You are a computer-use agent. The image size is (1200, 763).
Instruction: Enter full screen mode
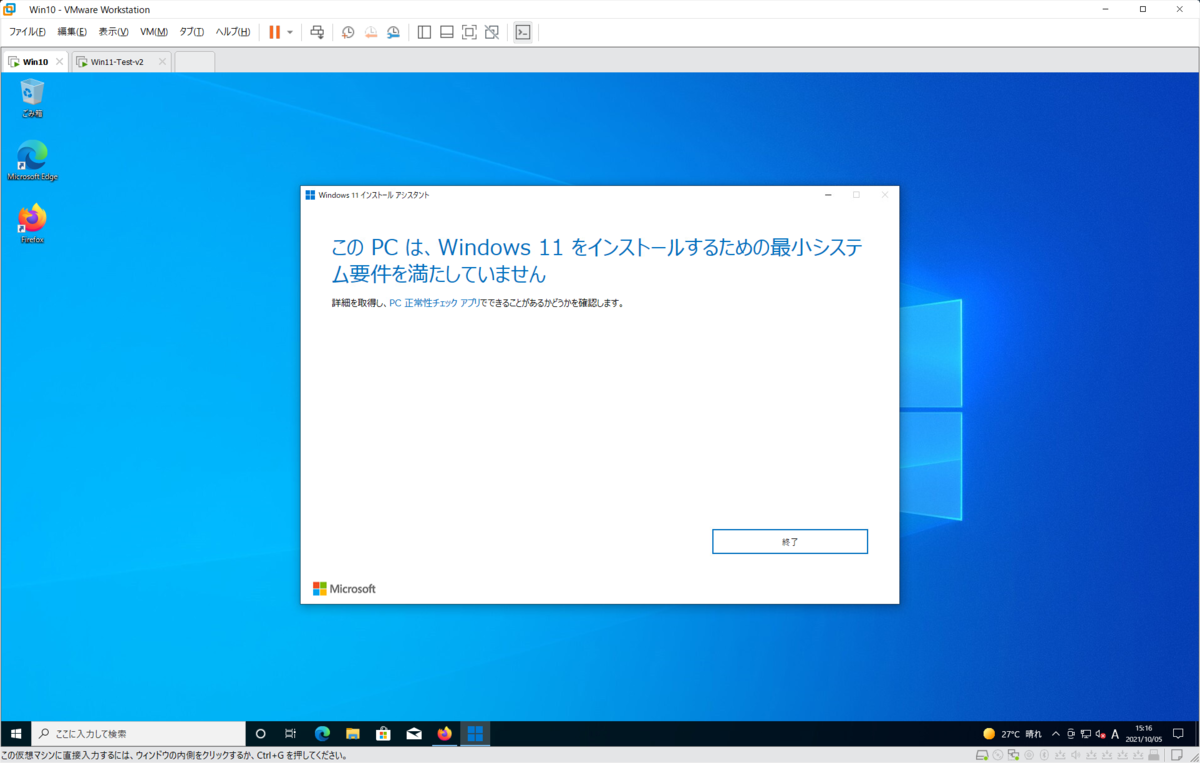pos(469,32)
